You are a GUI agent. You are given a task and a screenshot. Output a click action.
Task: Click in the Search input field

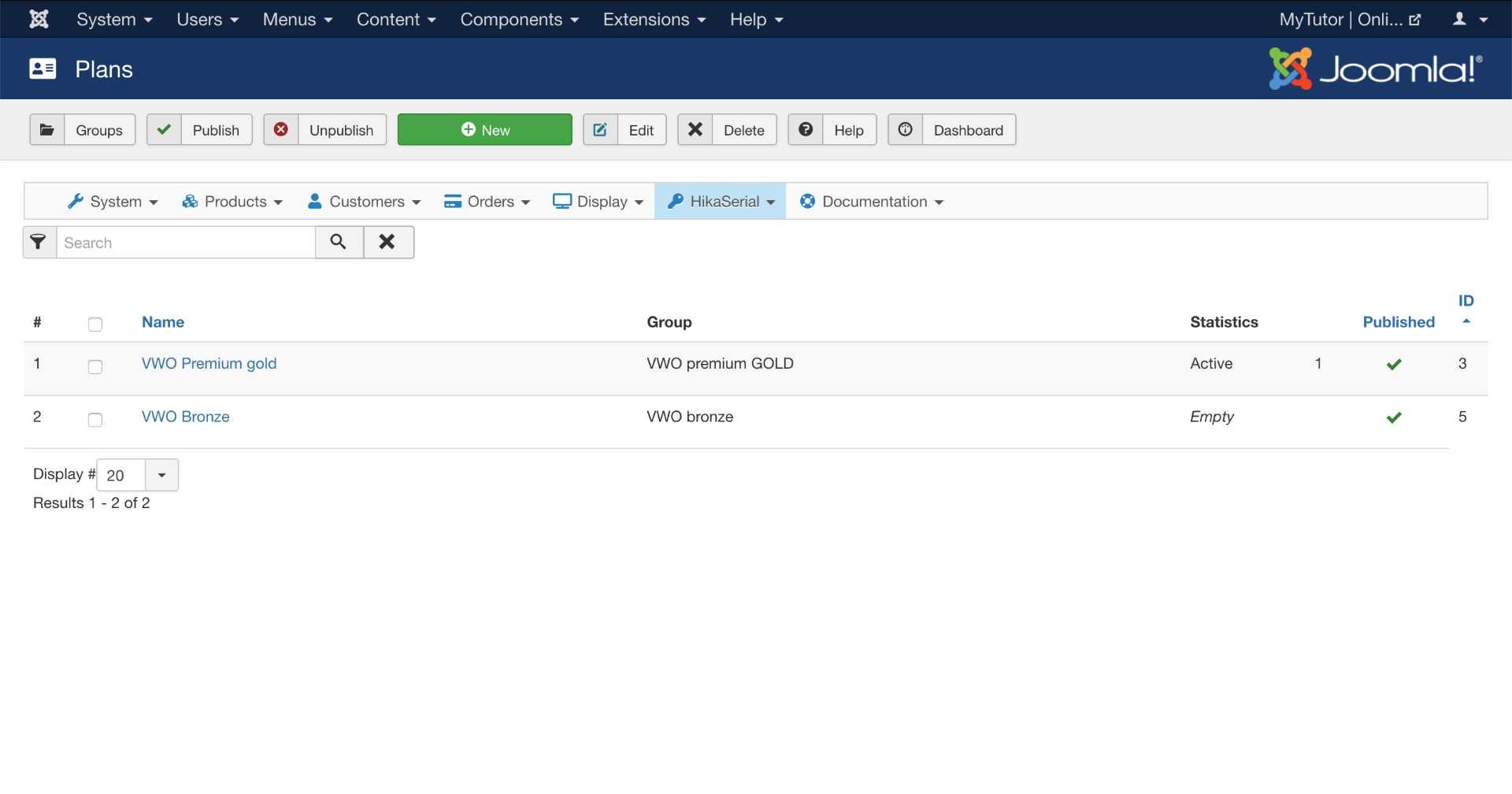(x=186, y=243)
